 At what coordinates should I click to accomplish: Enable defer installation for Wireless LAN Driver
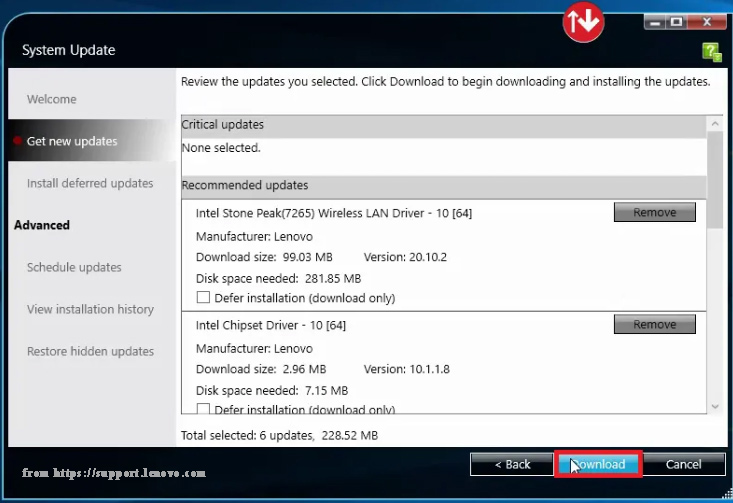[203, 297]
